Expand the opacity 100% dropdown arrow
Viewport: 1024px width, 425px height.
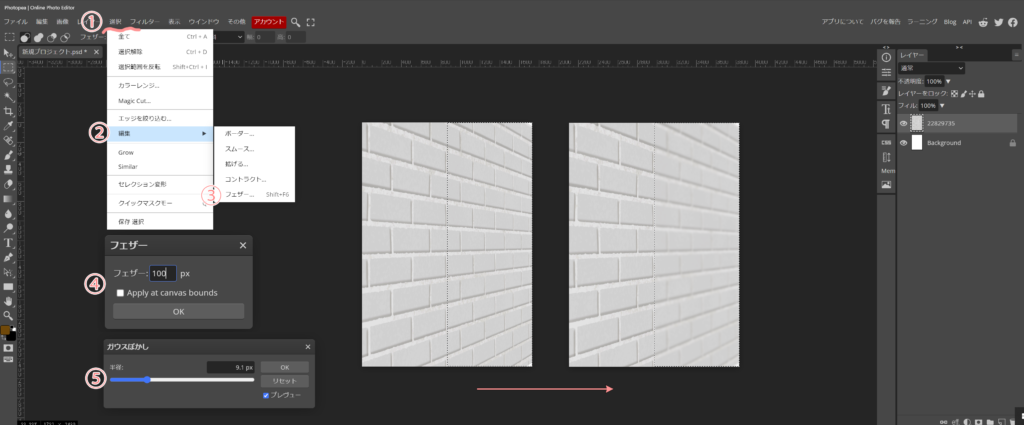click(948, 81)
